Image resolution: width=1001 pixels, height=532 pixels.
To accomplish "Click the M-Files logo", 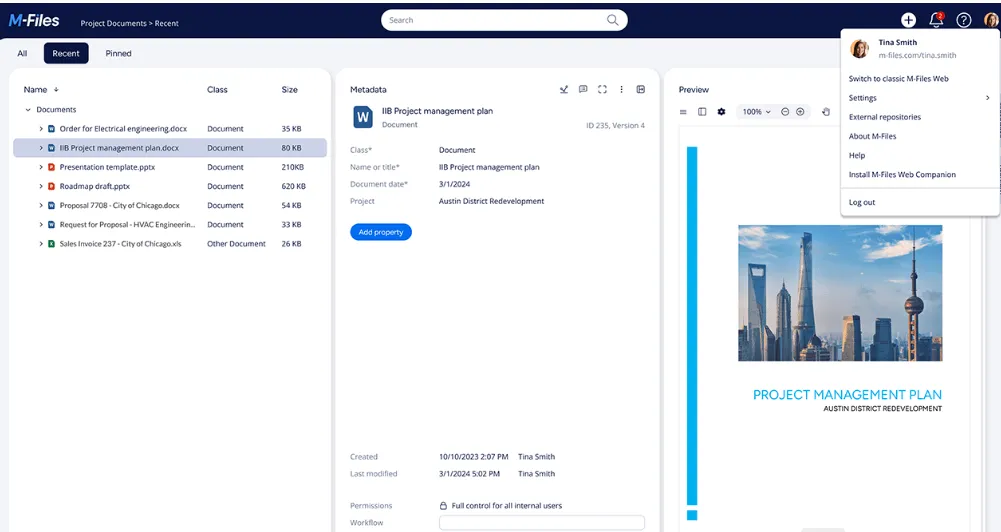I will coord(34,20).
